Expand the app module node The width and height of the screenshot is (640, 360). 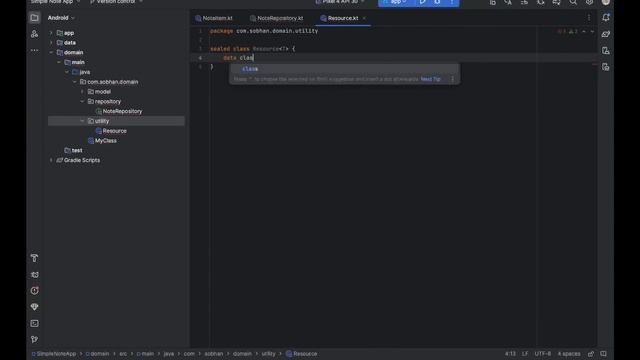click(51, 33)
